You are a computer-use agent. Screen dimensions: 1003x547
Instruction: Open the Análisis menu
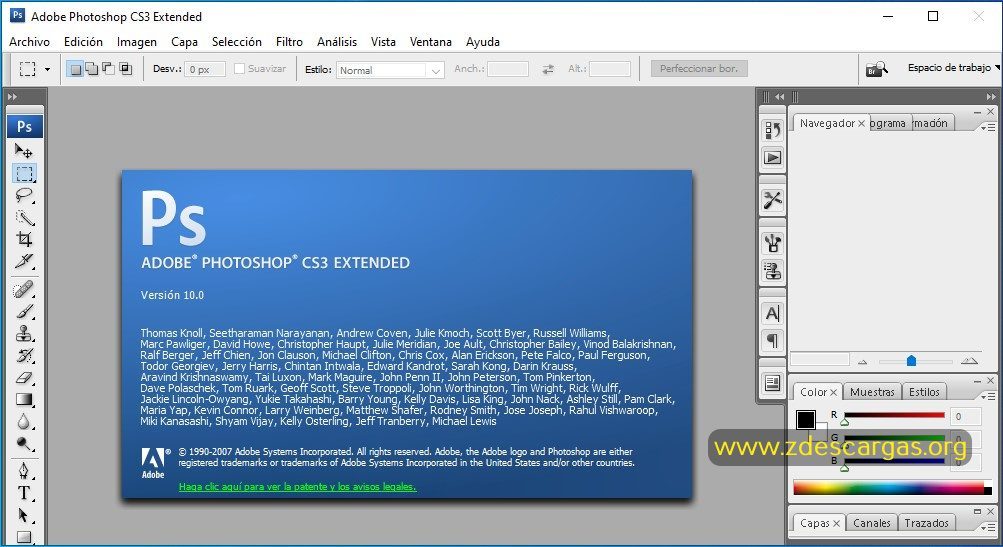tap(337, 42)
